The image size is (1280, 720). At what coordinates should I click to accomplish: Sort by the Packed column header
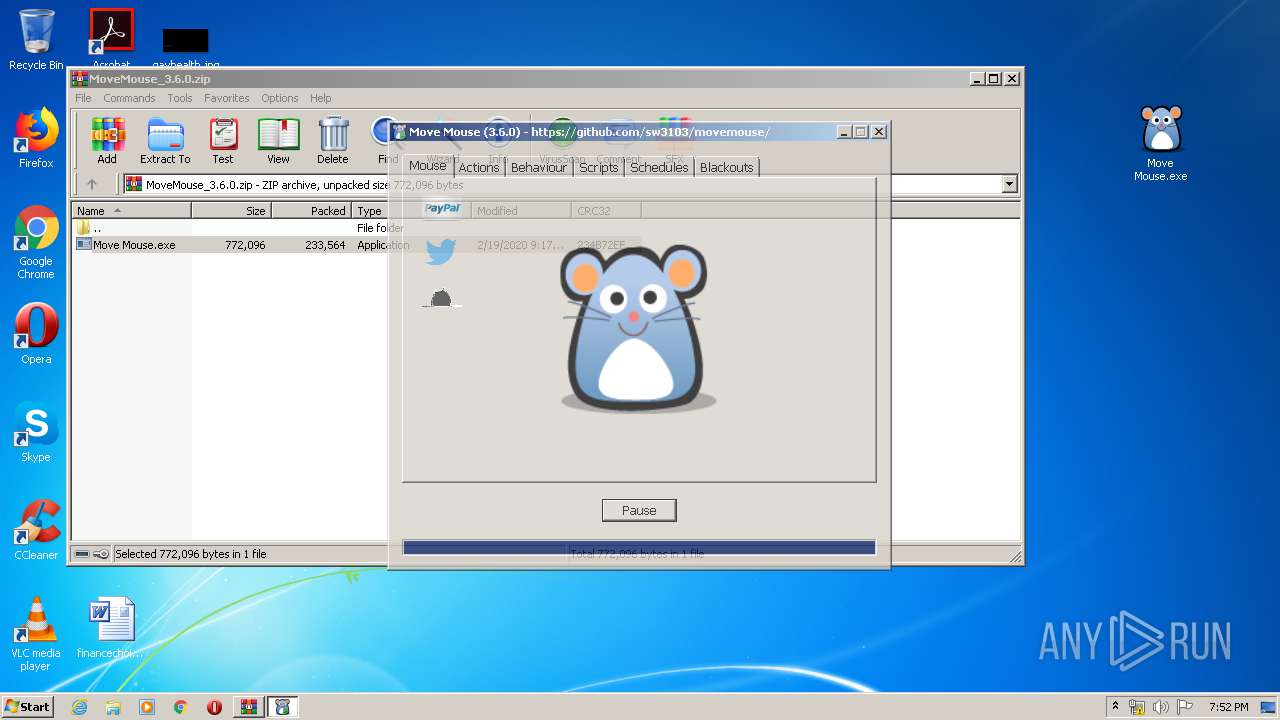(x=311, y=211)
